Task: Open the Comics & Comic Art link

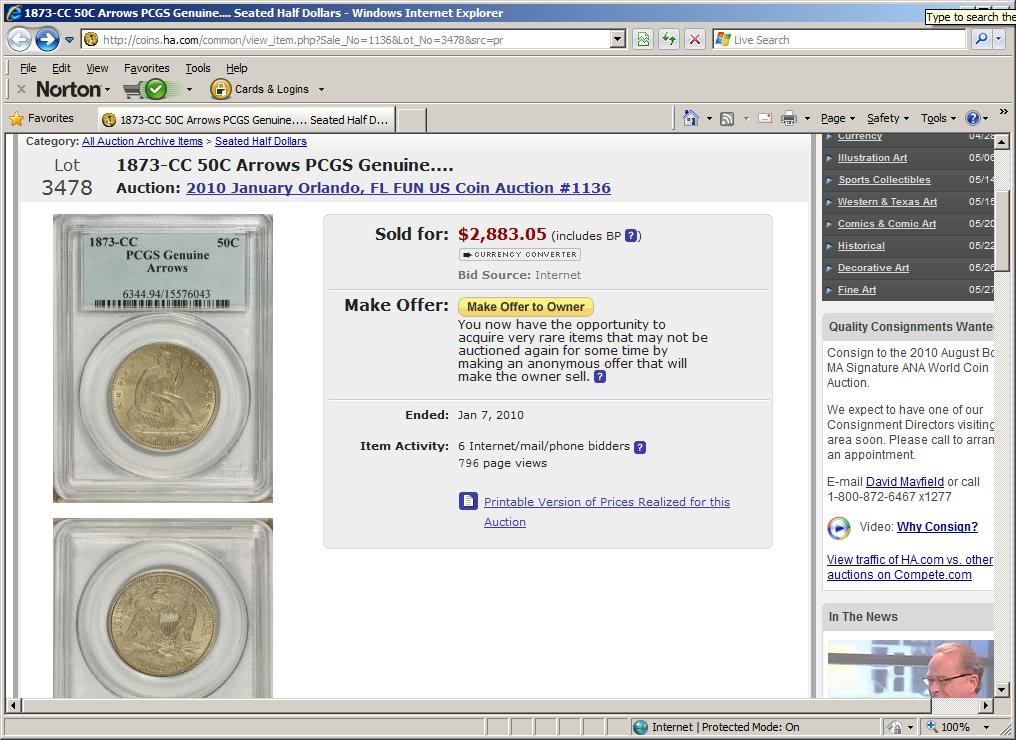Action: point(886,224)
